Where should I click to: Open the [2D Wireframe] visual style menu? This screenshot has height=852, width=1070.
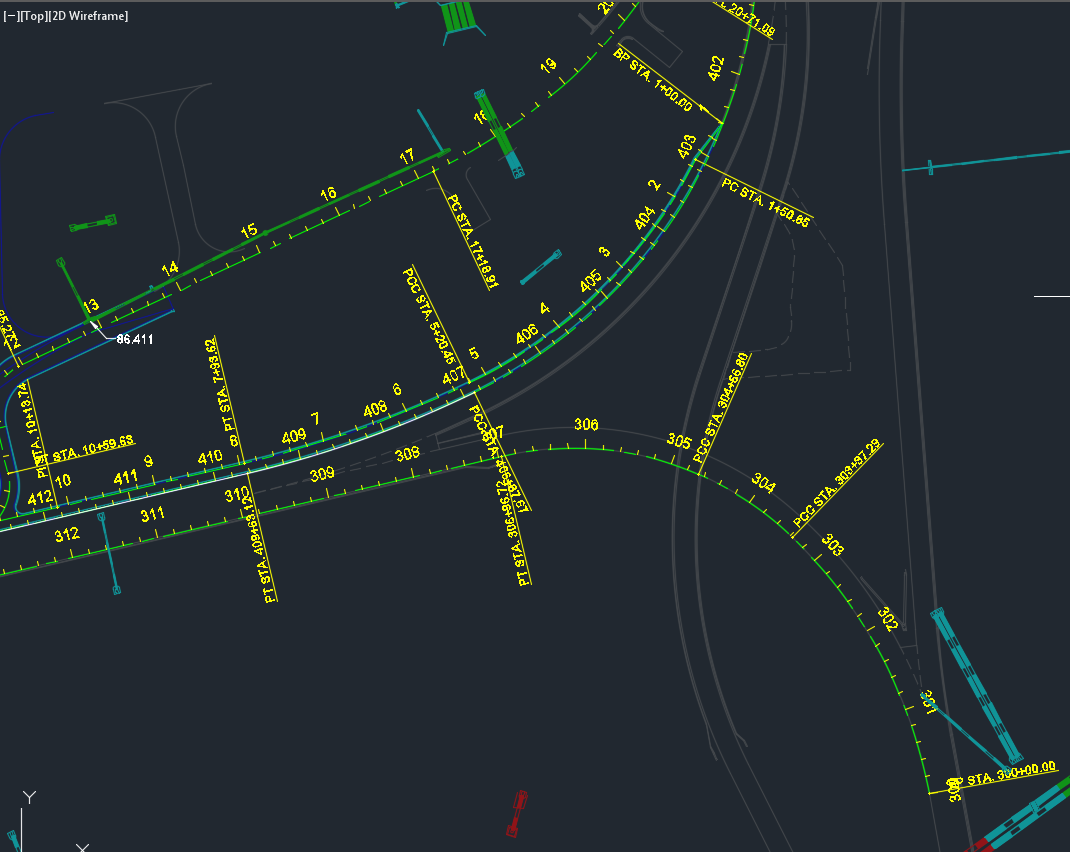click(90, 15)
